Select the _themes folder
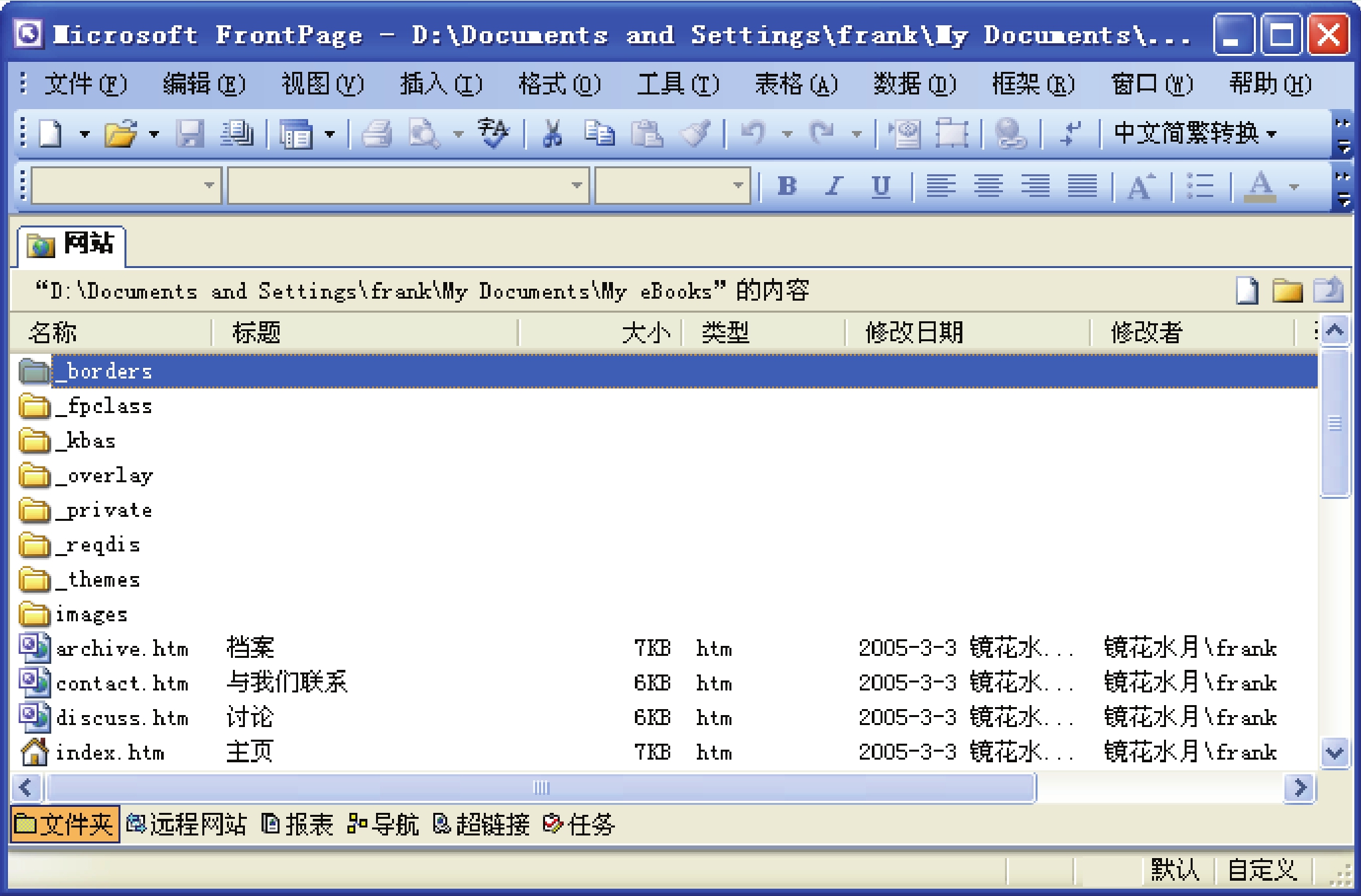1361x896 pixels. (80, 579)
